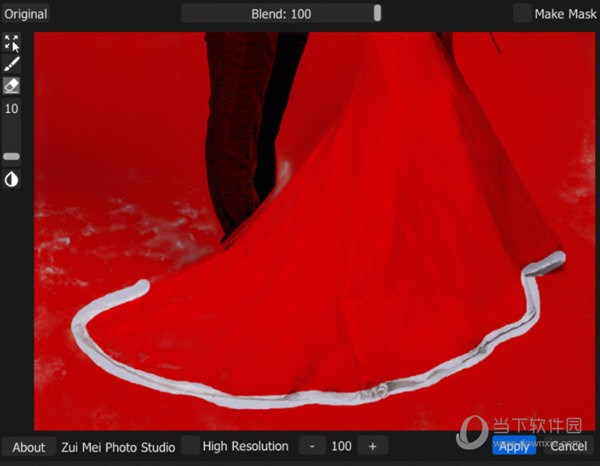Screen dimensions: 600x466
Task: Click the brush size value 10
Action: click(11, 109)
